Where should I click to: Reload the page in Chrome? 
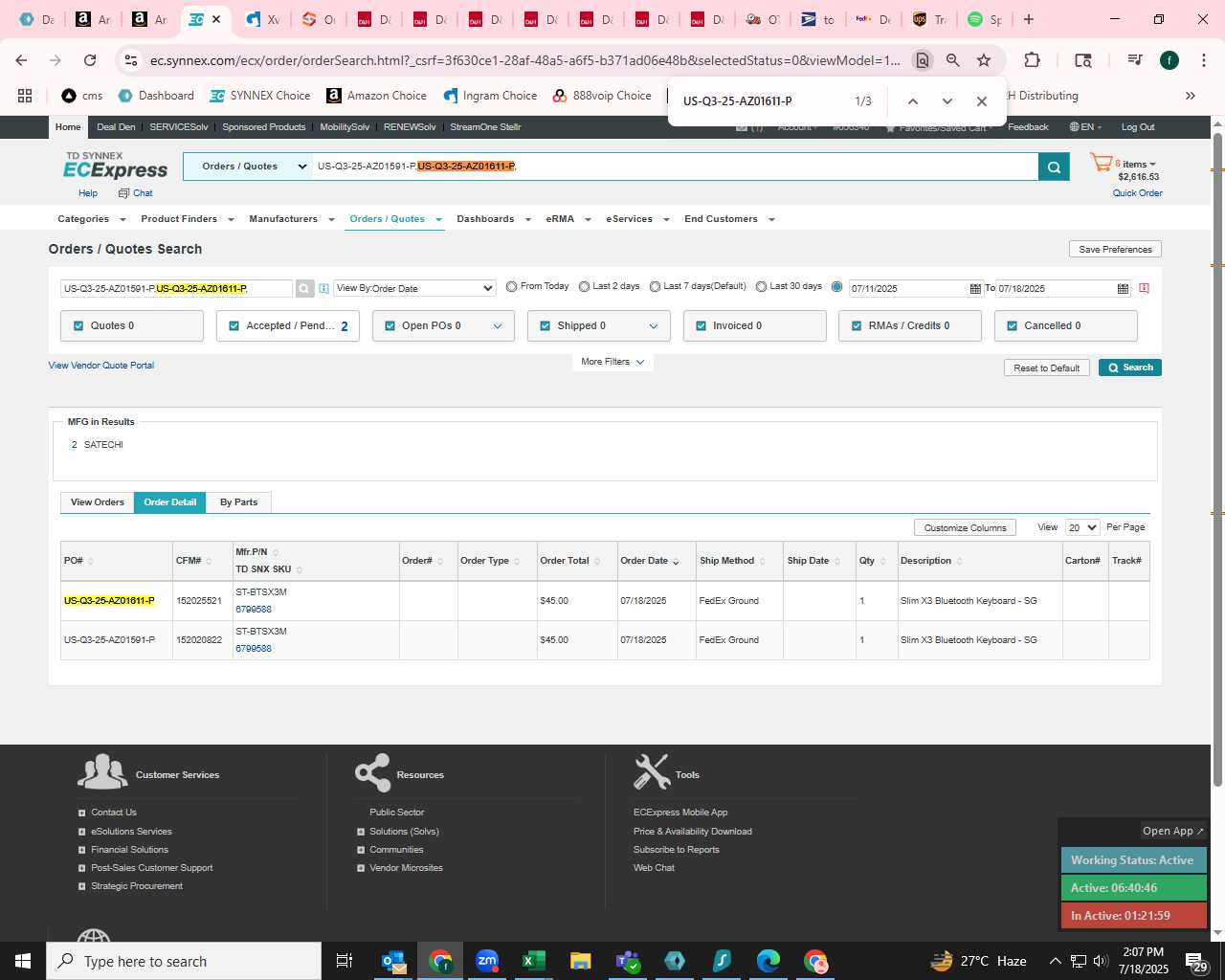click(x=90, y=60)
